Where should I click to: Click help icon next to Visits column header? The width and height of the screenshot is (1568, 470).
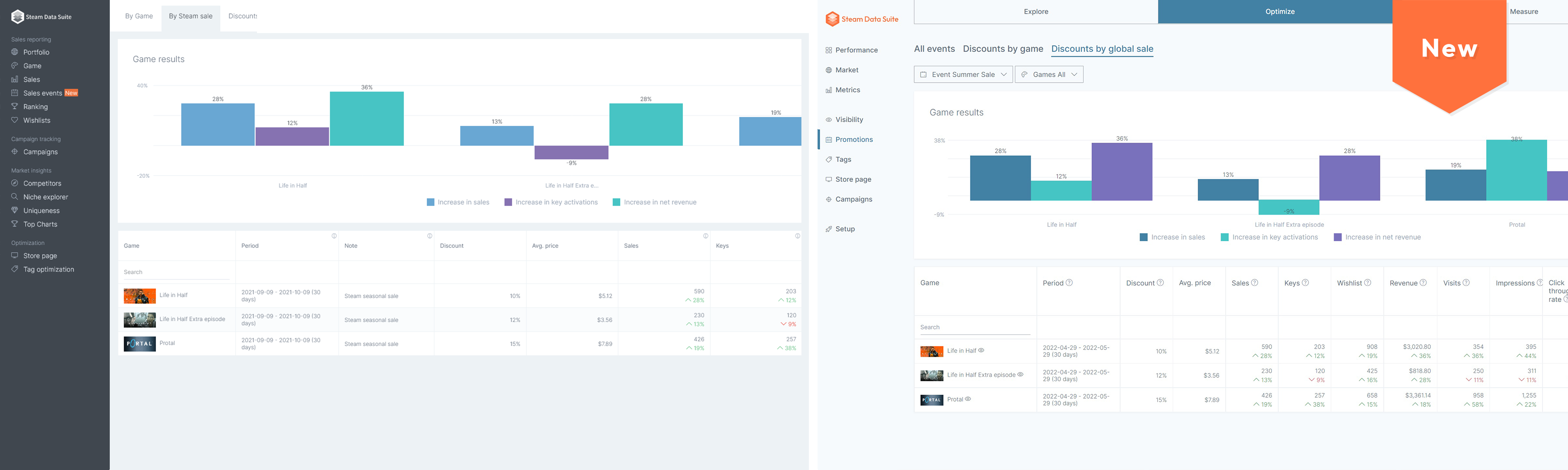[1467, 283]
